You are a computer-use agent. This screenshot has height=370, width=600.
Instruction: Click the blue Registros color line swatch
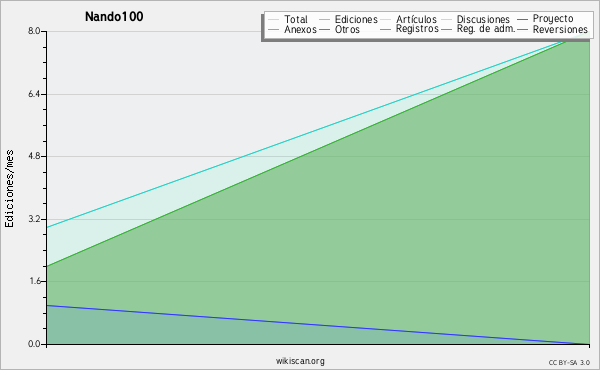[x=385, y=29]
